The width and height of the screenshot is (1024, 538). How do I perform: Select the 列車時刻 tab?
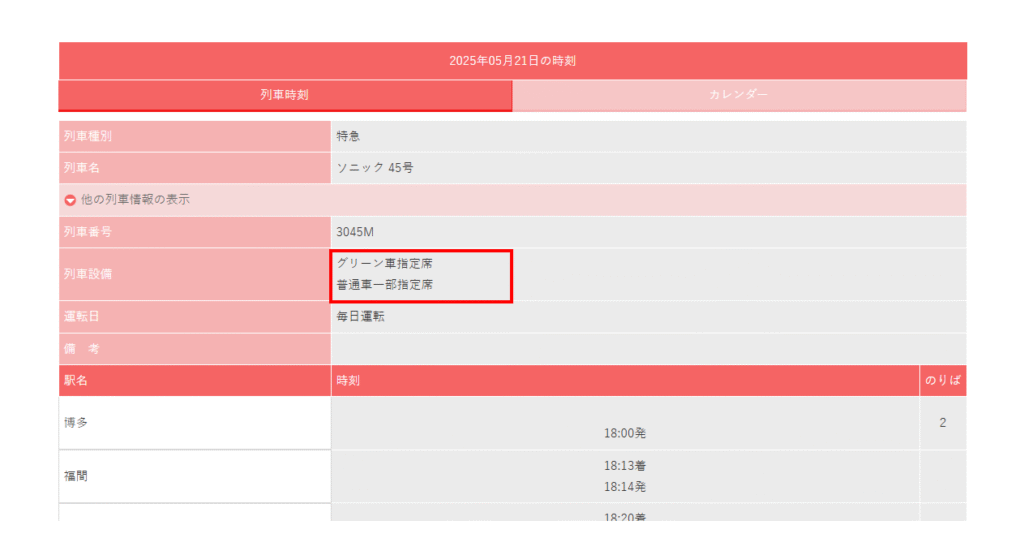point(285,95)
